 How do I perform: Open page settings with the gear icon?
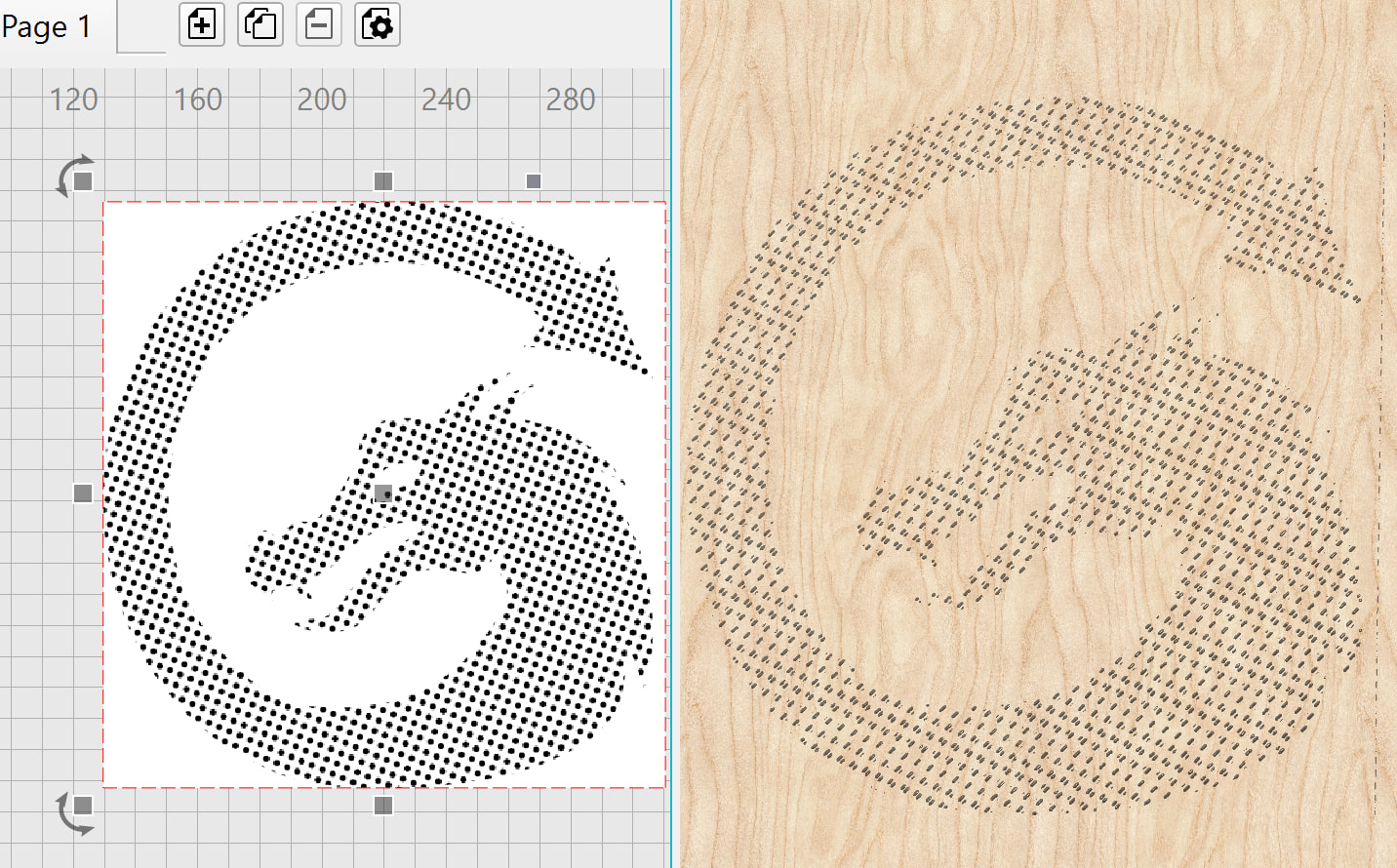pos(378,24)
